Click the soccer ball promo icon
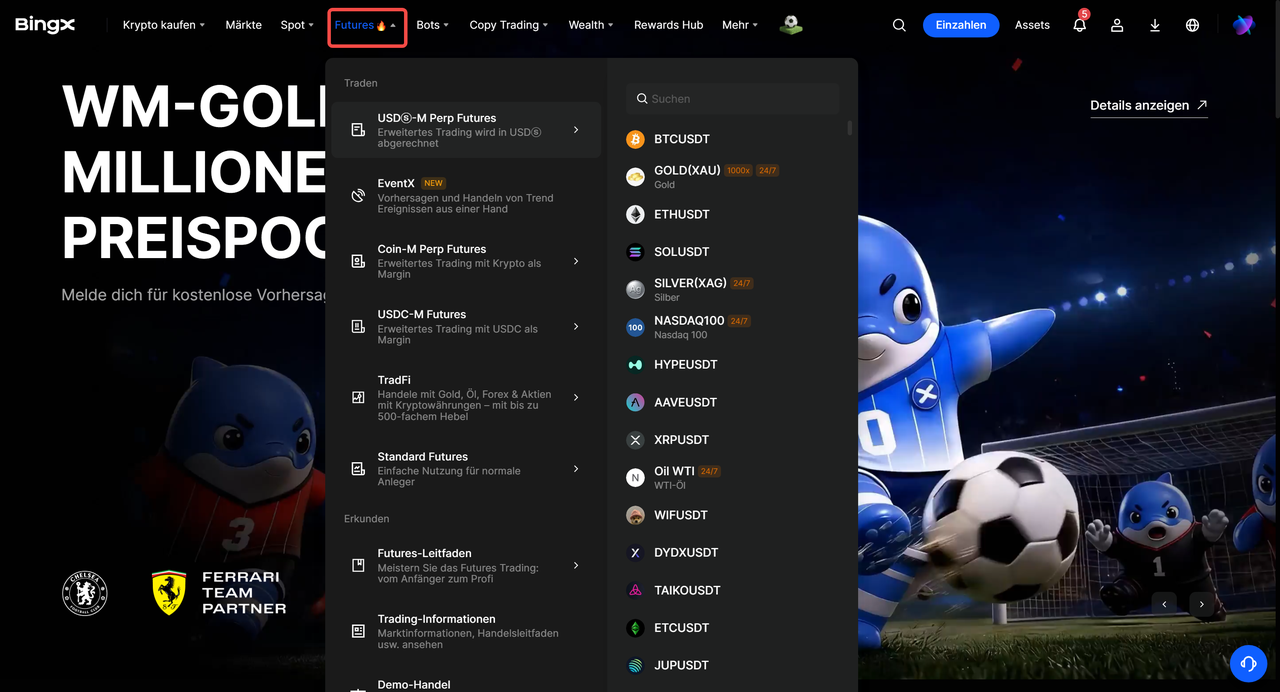Image resolution: width=1280 pixels, height=692 pixels. point(792,25)
